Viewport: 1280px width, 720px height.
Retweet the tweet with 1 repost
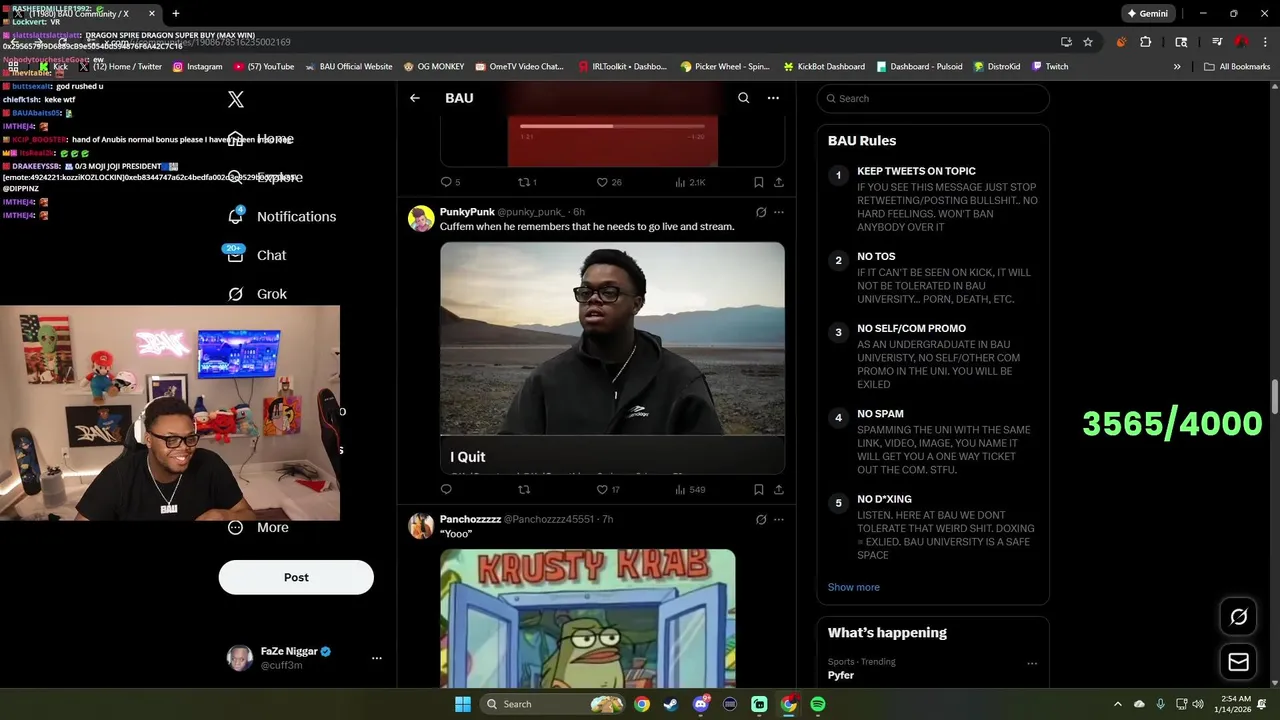[x=527, y=182]
